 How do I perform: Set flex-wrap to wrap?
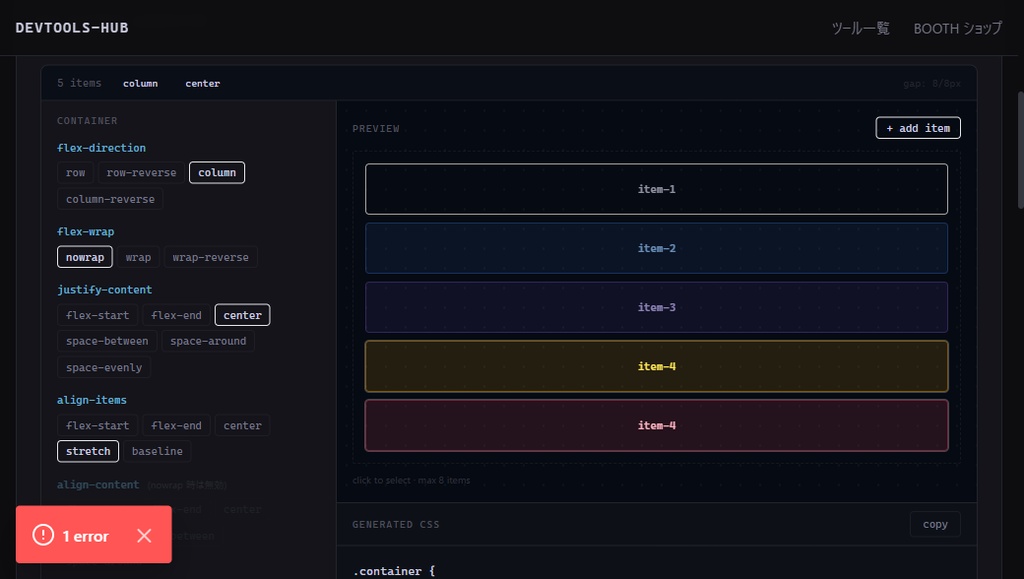(138, 257)
